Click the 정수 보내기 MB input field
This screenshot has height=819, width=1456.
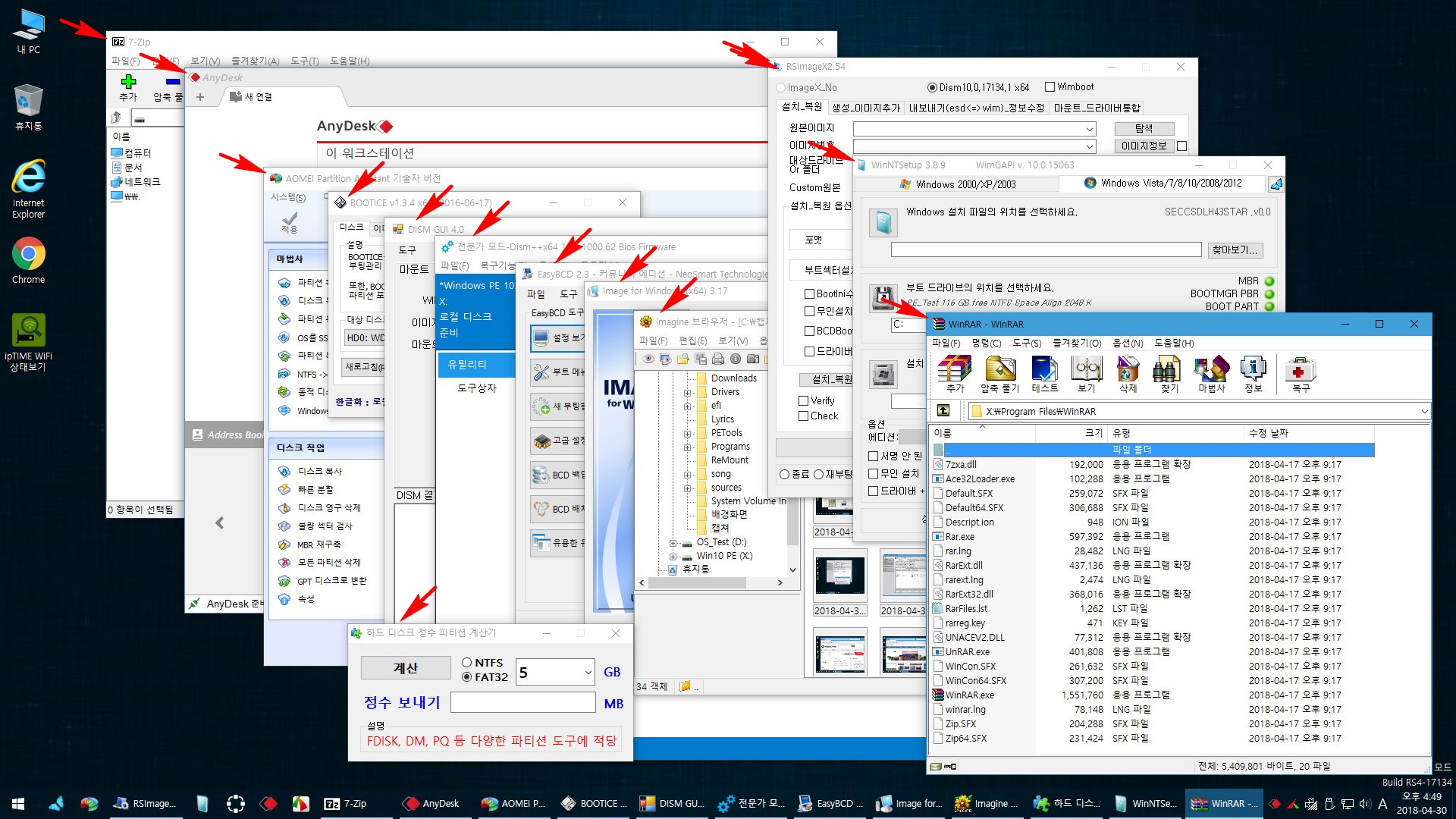coord(523,702)
